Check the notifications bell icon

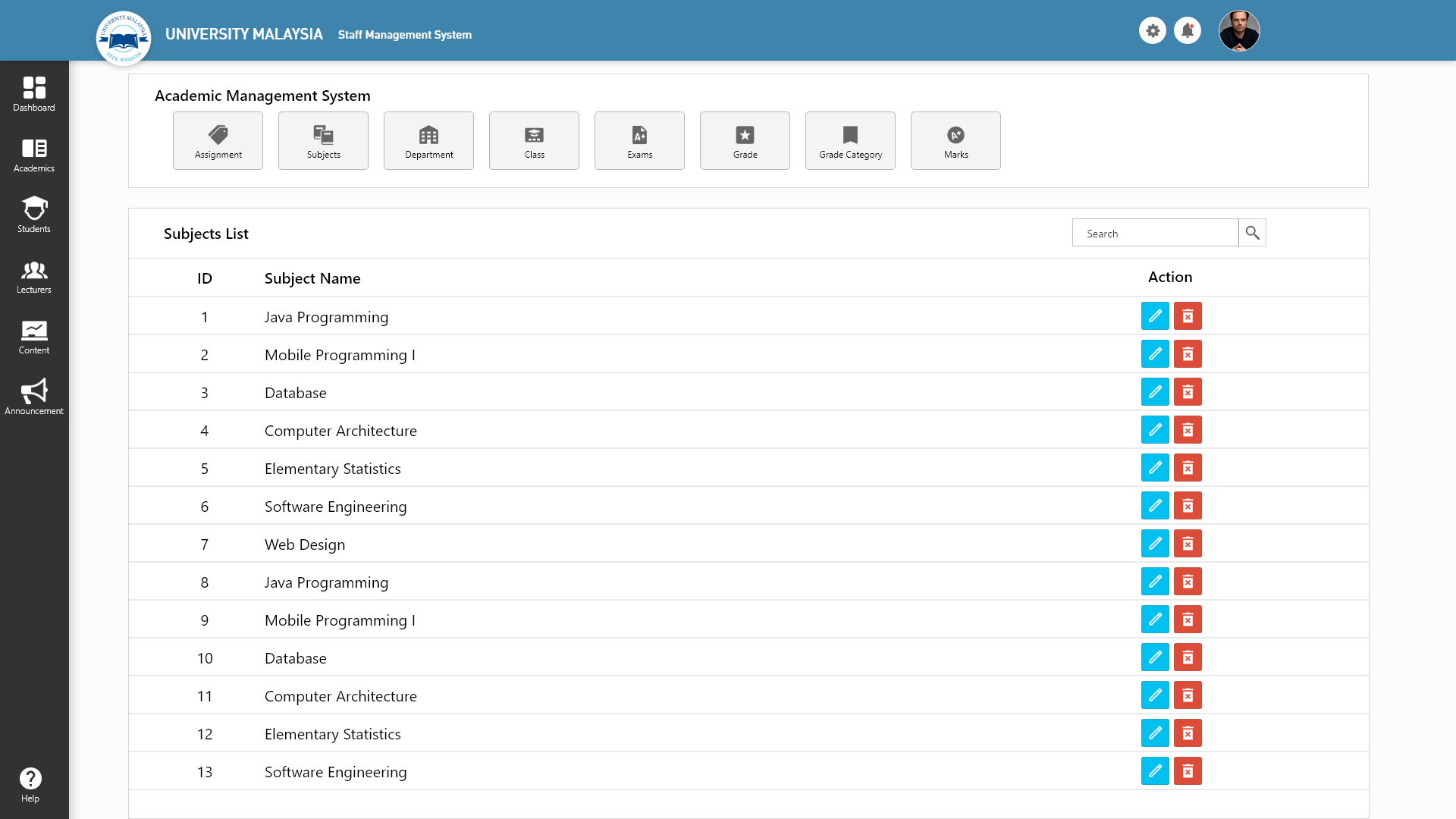1188,31
